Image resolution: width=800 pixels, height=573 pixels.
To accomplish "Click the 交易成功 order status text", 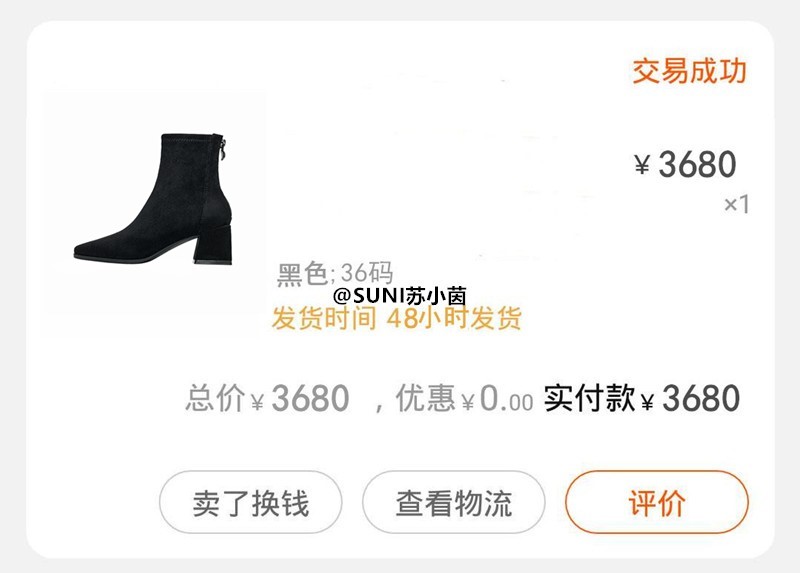I will 689,71.
